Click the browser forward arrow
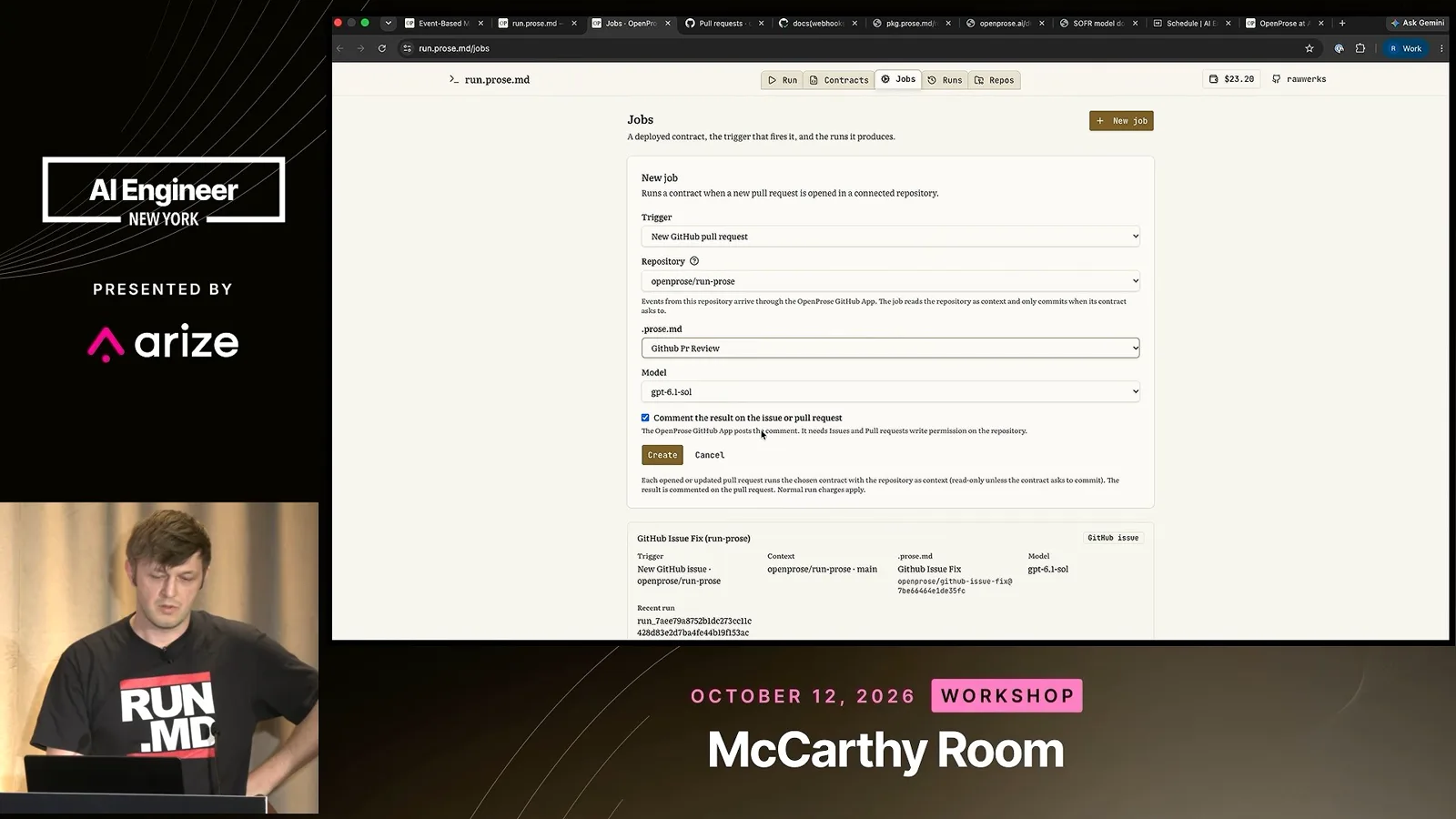The width and height of the screenshot is (1456, 819). point(360,48)
